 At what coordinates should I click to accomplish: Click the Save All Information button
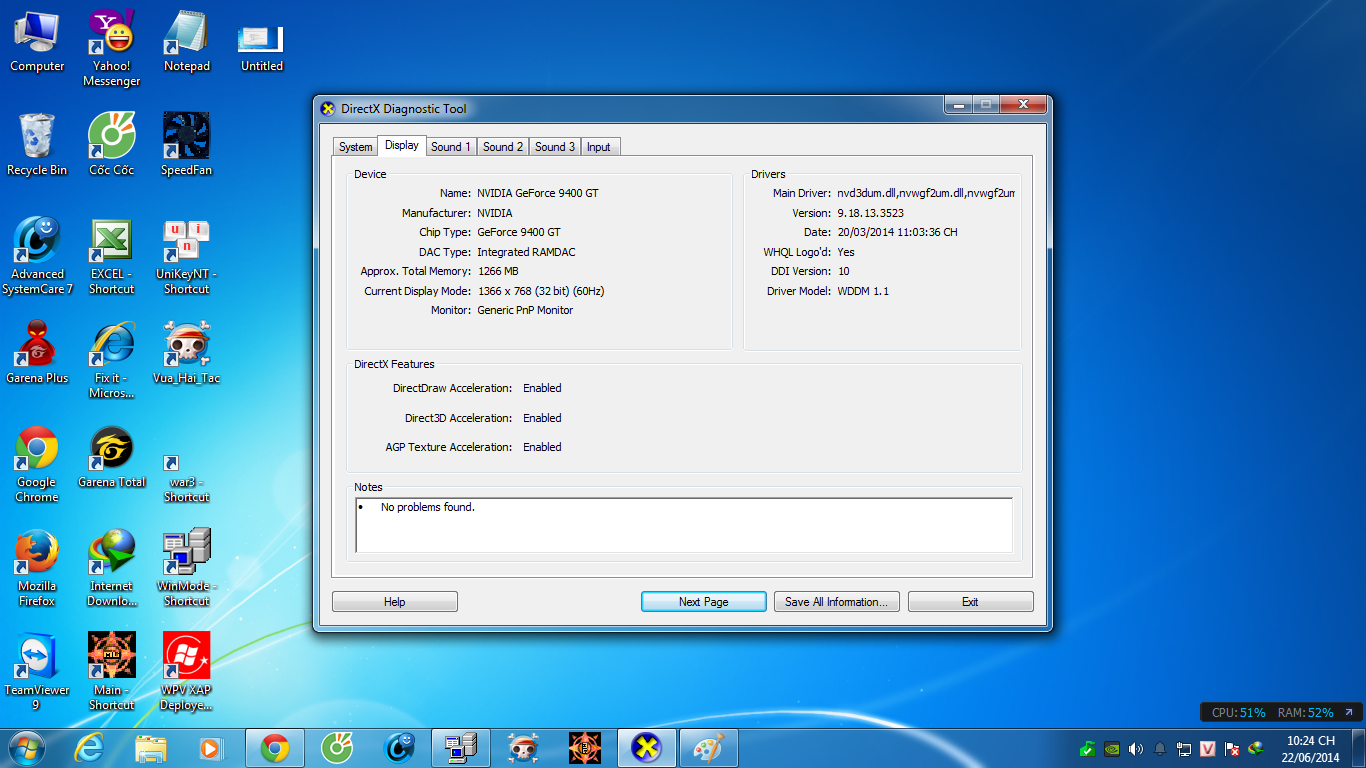[x=836, y=602]
